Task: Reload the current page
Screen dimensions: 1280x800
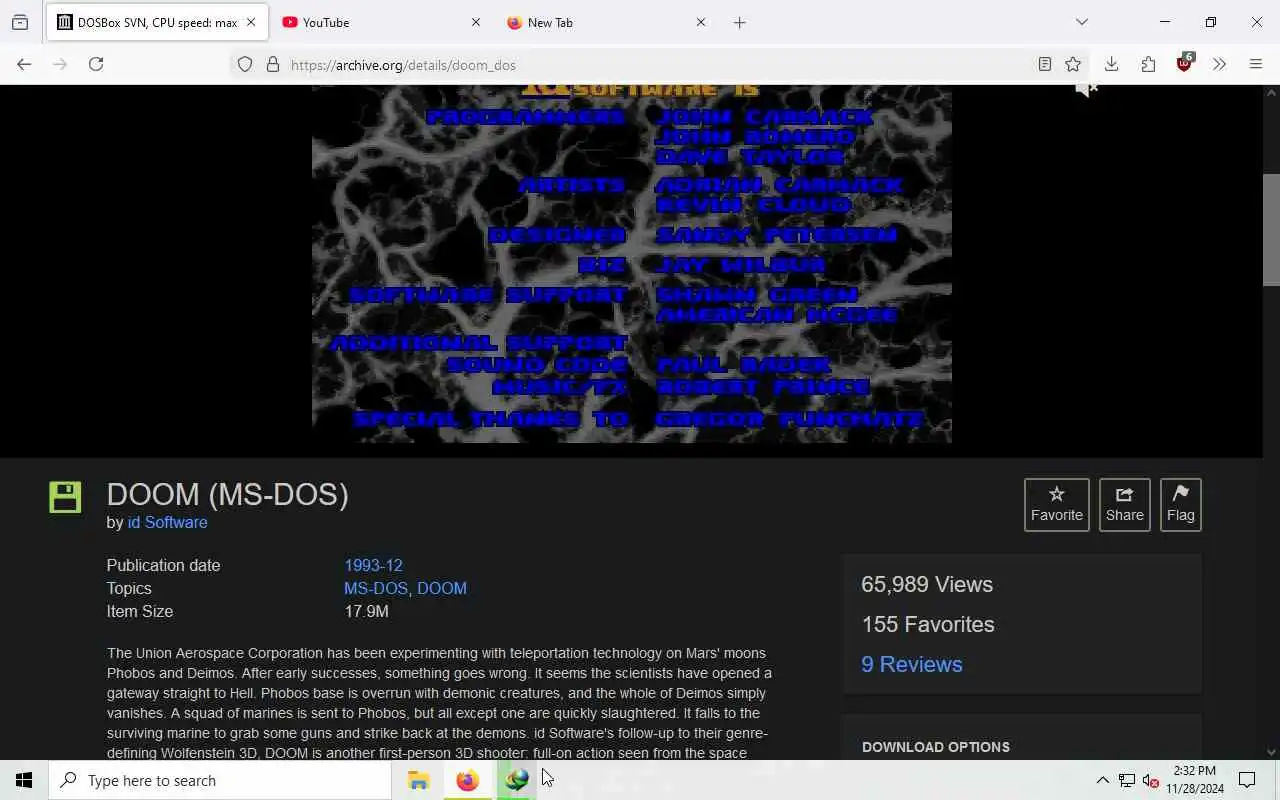Action: click(96, 64)
